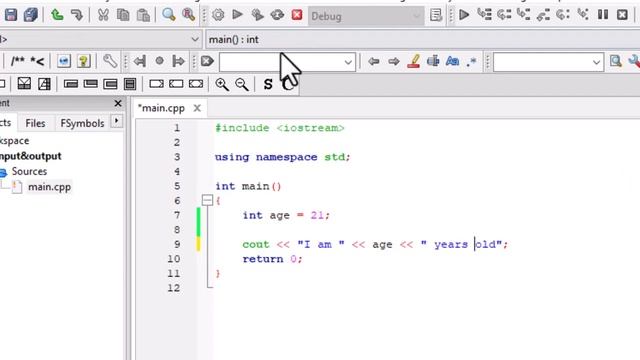The width and height of the screenshot is (640, 360).
Task: Build the project with the gear icon
Action: (218, 15)
